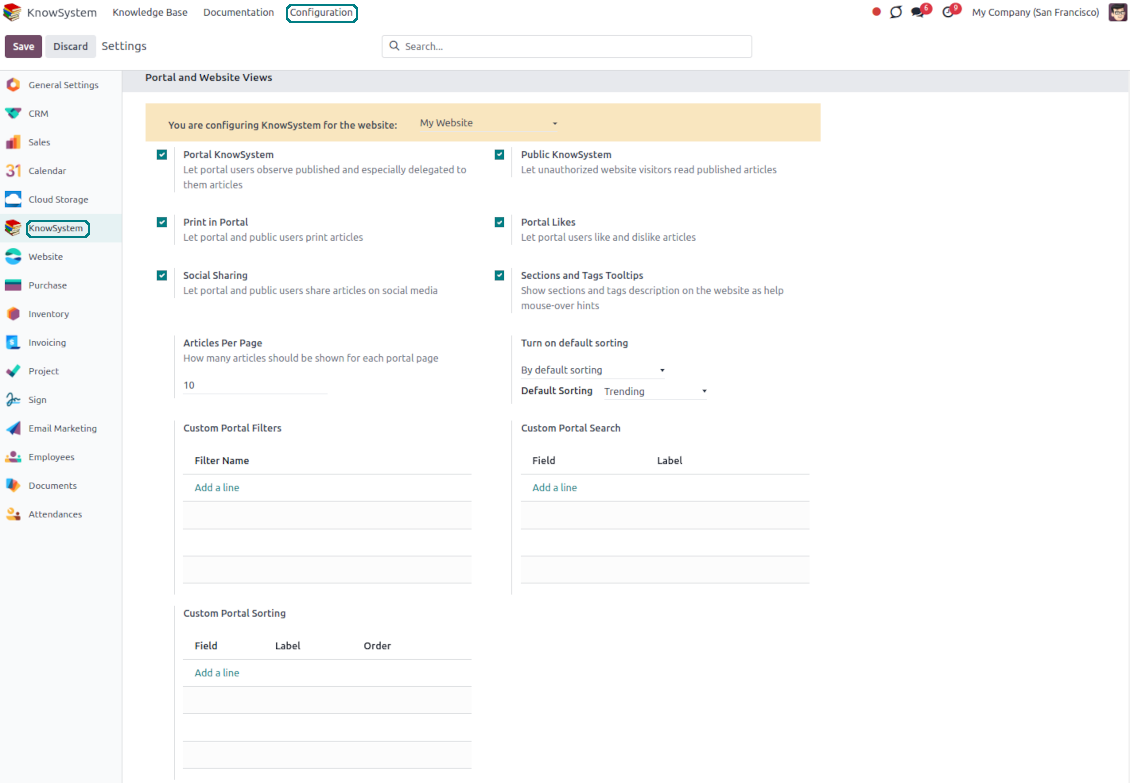Add a line under Custom Portal Filters
The image size is (1130, 783).
[217, 488]
